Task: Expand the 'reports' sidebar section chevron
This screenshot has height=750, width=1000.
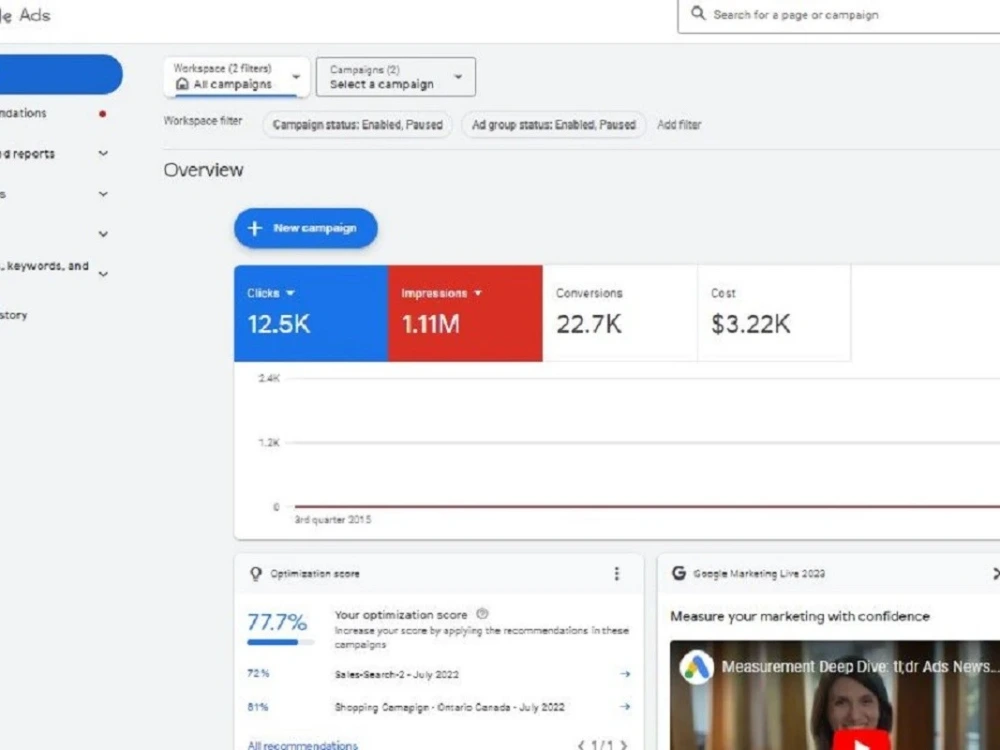Action: point(103,154)
